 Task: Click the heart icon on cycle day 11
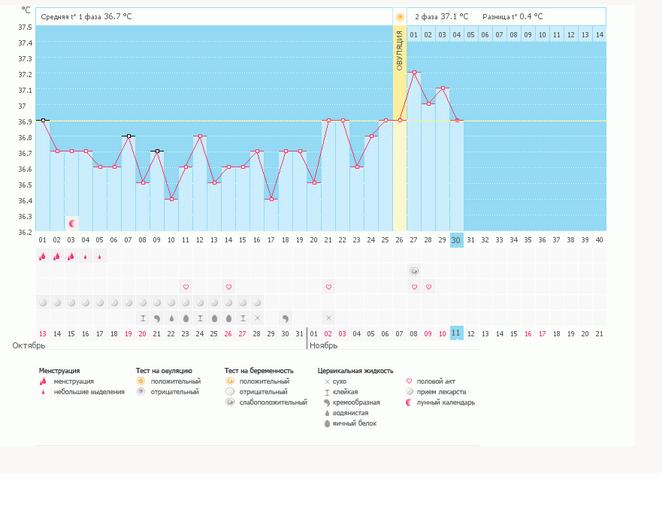click(x=185, y=287)
